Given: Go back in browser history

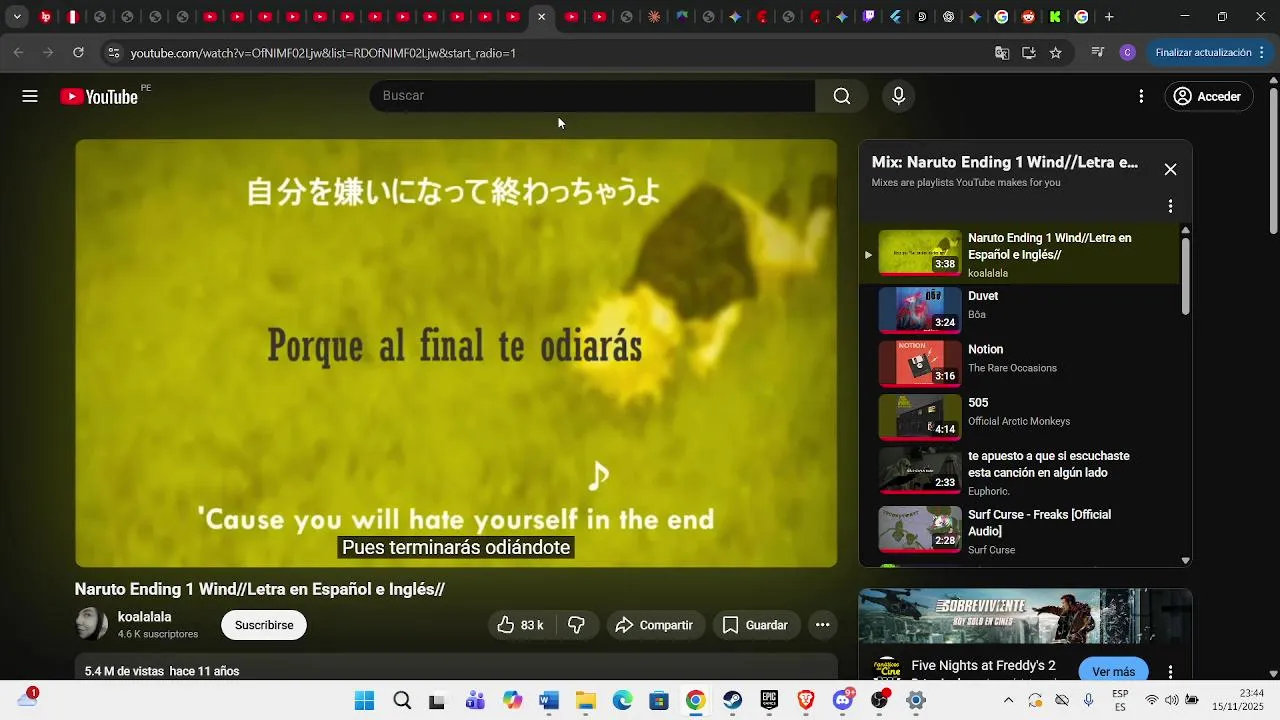Looking at the screenshot, I should (18, 53).
